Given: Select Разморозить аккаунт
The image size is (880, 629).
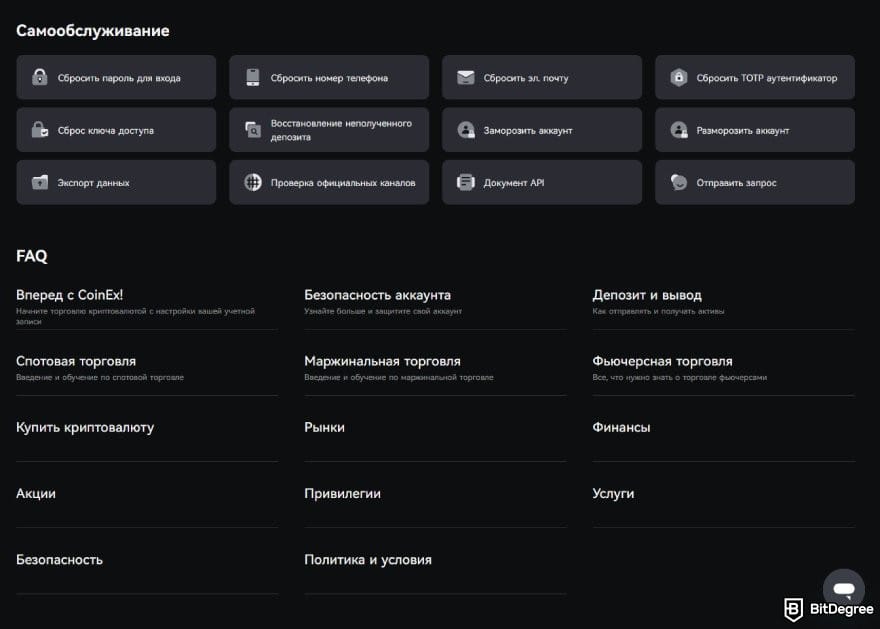Looking at the screenshot, I should pyautogui.click(x=755, y=130).
